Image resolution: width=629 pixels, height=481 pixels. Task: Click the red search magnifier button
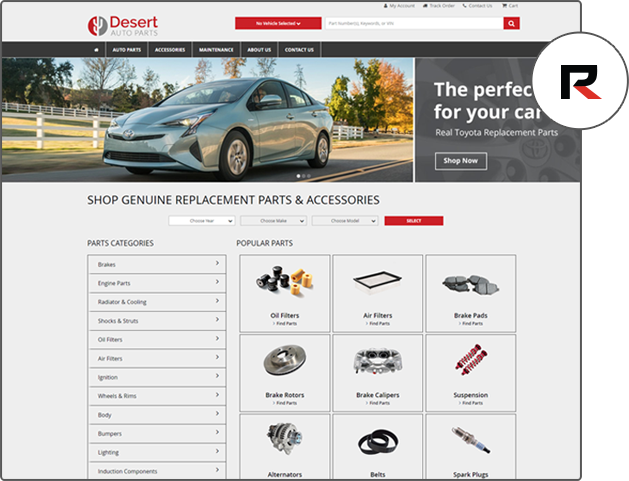point(511,23)
